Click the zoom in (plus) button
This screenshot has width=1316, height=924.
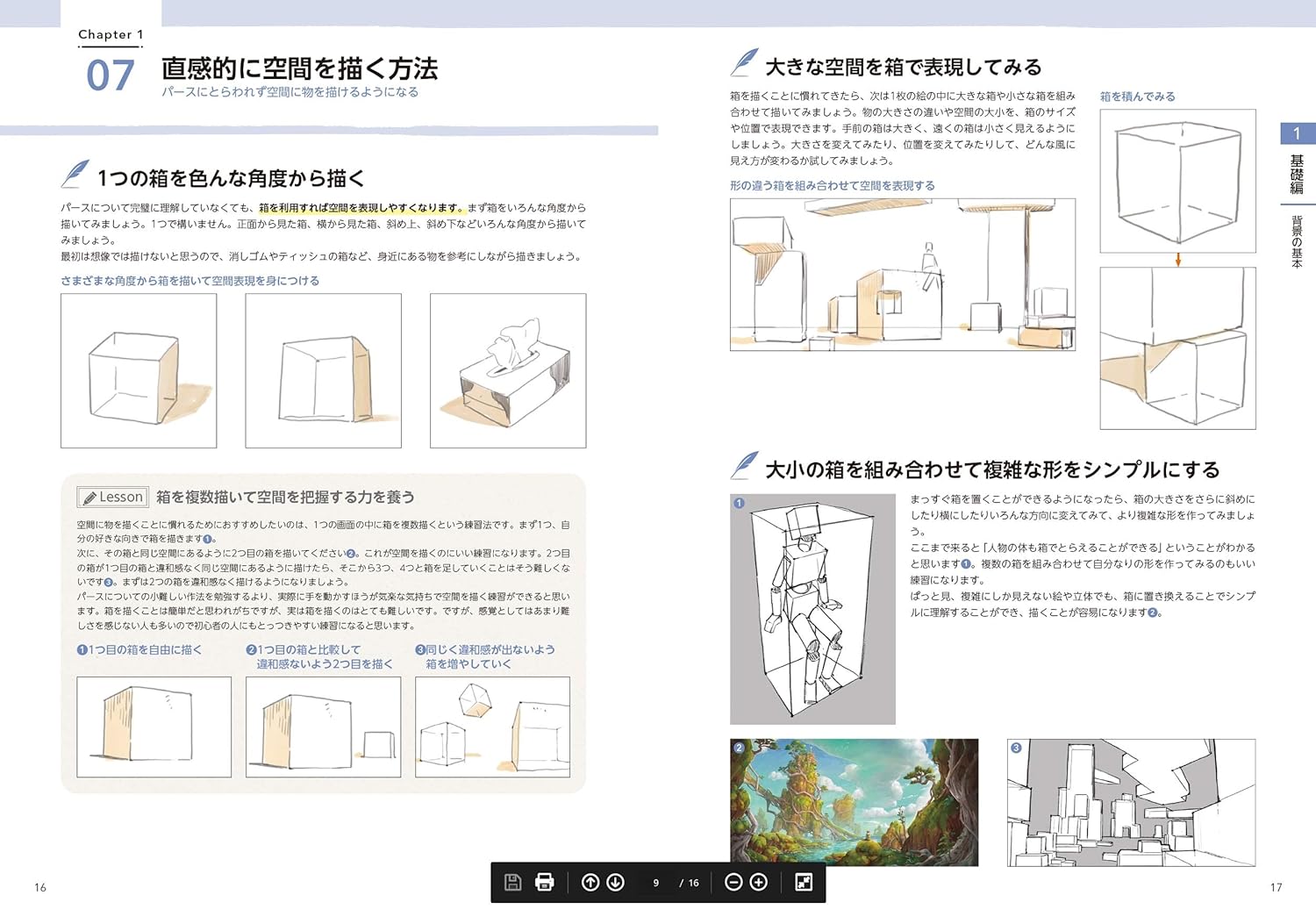click(x=759, y=882)
